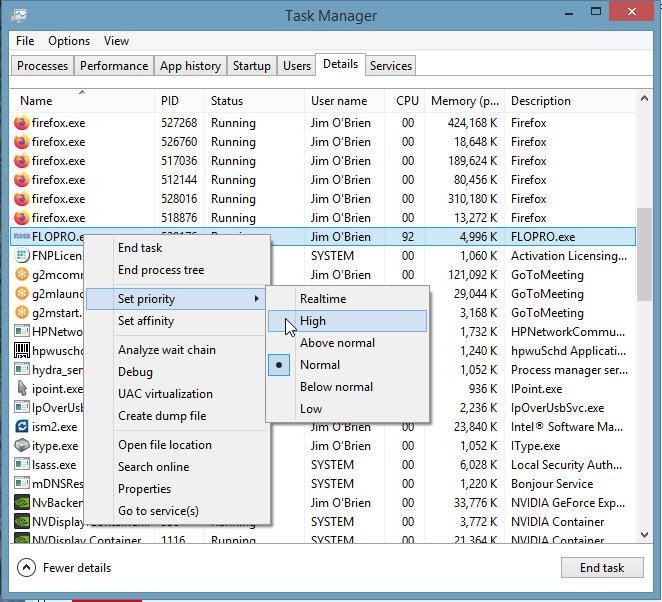Screen dimensions: 662x602
Task: Click the ism2.exe process icon
Action: click(x=22, y=427)
